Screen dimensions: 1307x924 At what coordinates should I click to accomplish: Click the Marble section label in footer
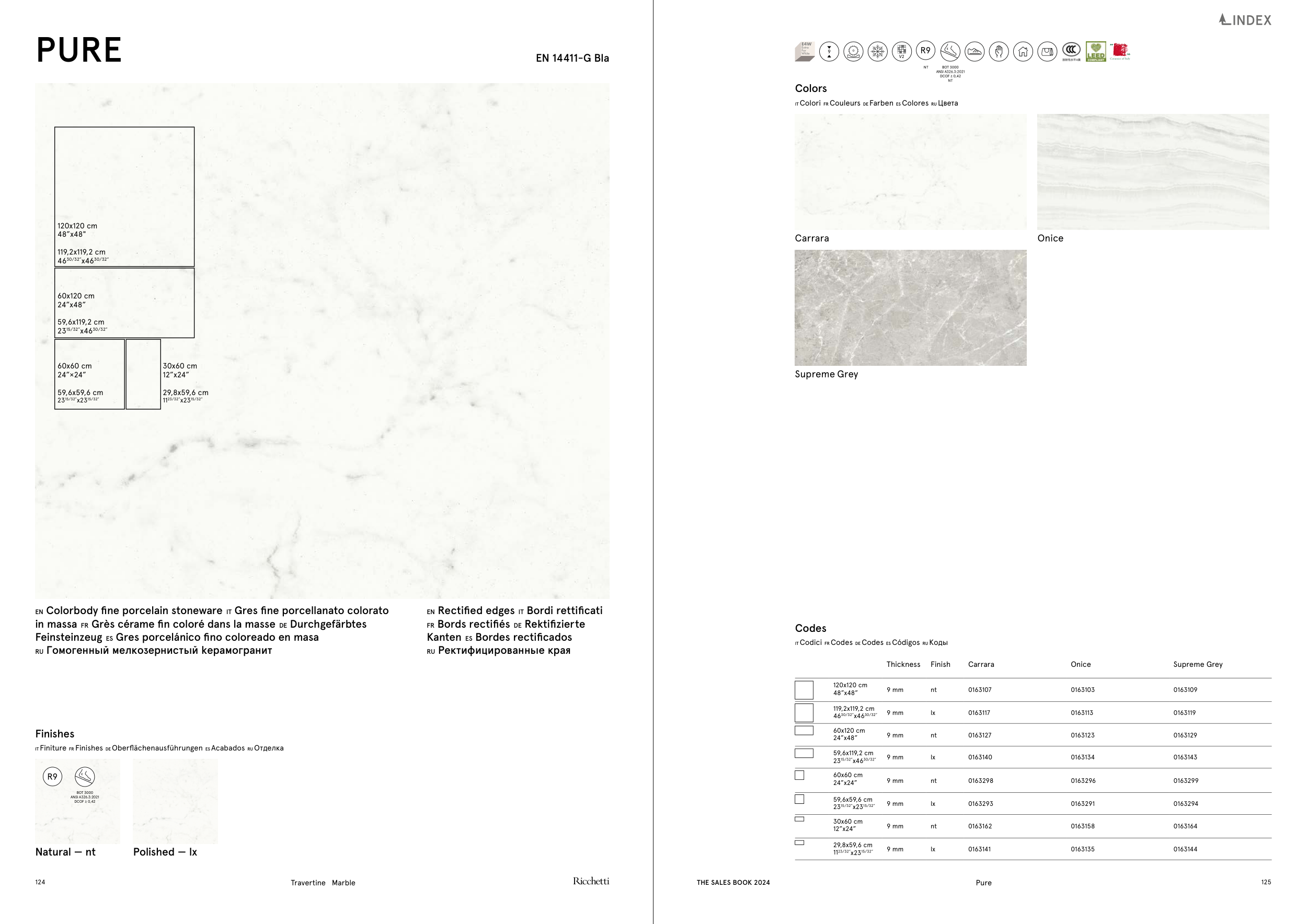click(343, 883)
